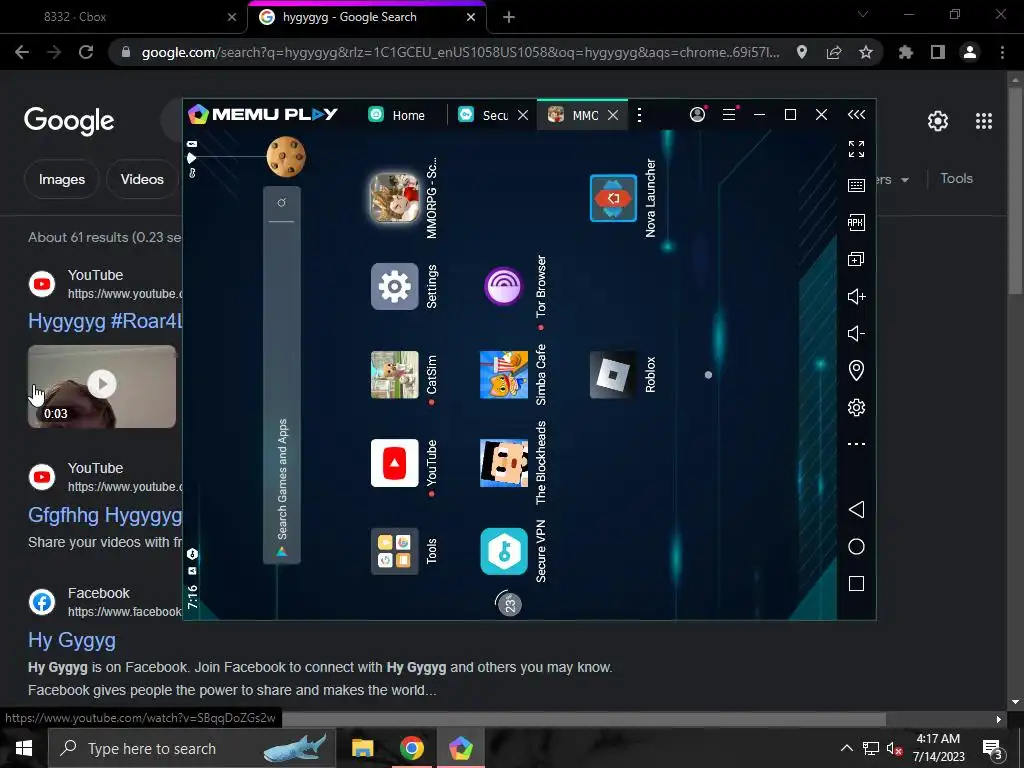Open the Settings app in MEmu
The width and height of the screenshot is (1024, 768).
coord(394,287)
